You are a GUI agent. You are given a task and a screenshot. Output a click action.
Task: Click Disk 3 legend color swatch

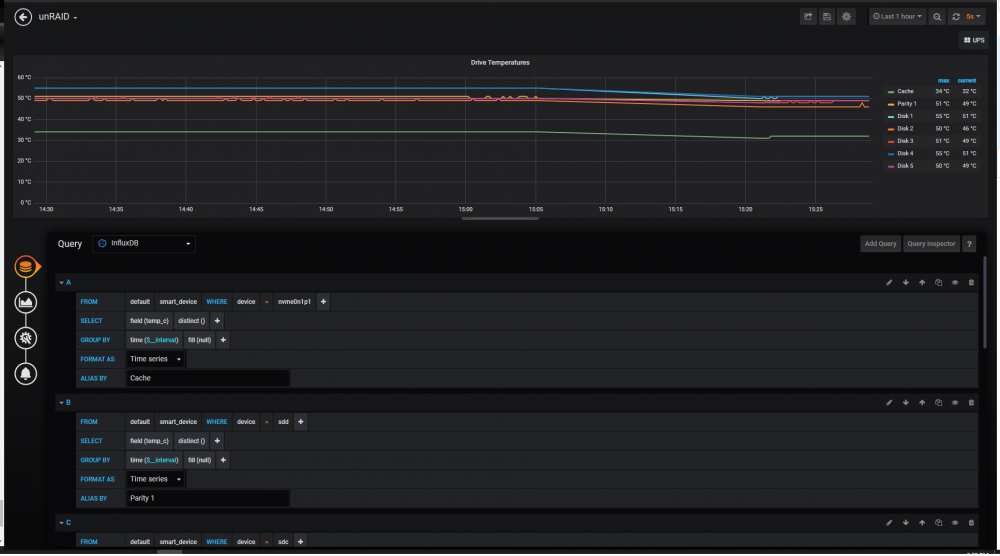(891, 141)
